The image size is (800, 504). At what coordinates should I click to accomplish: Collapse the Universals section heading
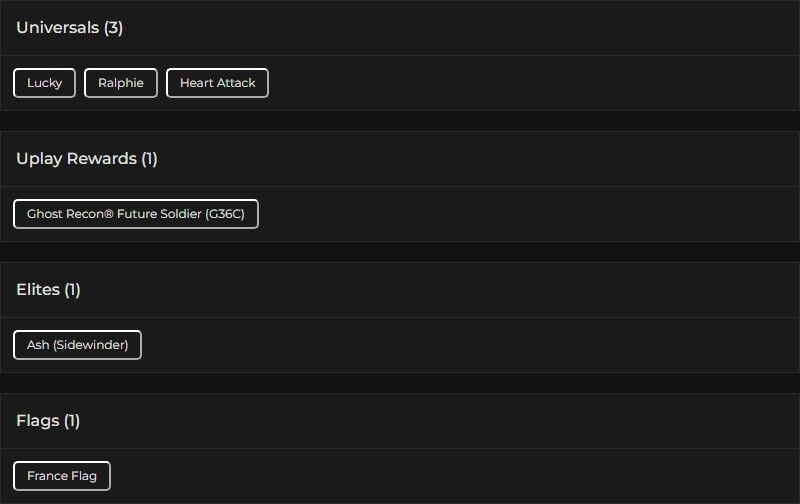(x=57, y=28)
